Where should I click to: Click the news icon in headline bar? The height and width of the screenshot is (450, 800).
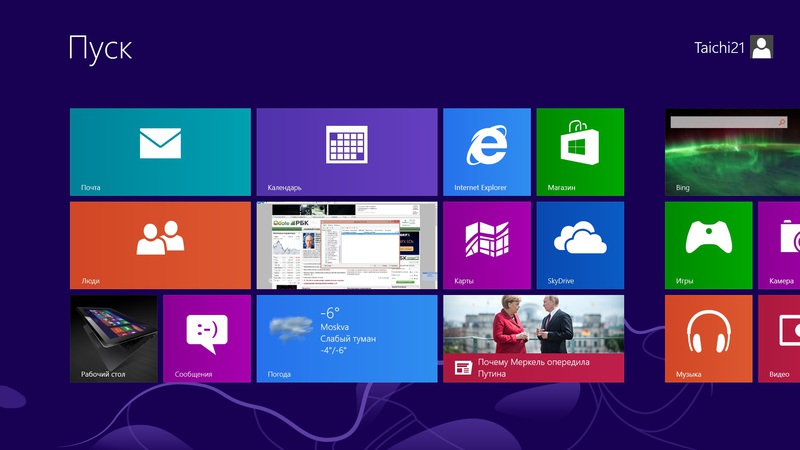[x=463, y=367]
